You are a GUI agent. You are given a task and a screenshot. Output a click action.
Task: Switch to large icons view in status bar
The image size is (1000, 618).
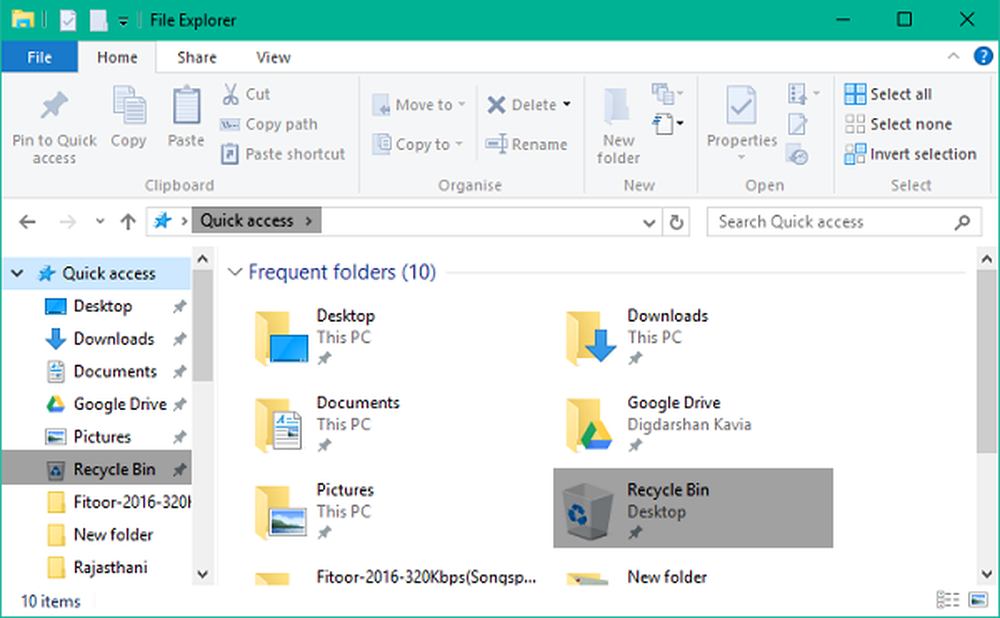coord(976,600)
